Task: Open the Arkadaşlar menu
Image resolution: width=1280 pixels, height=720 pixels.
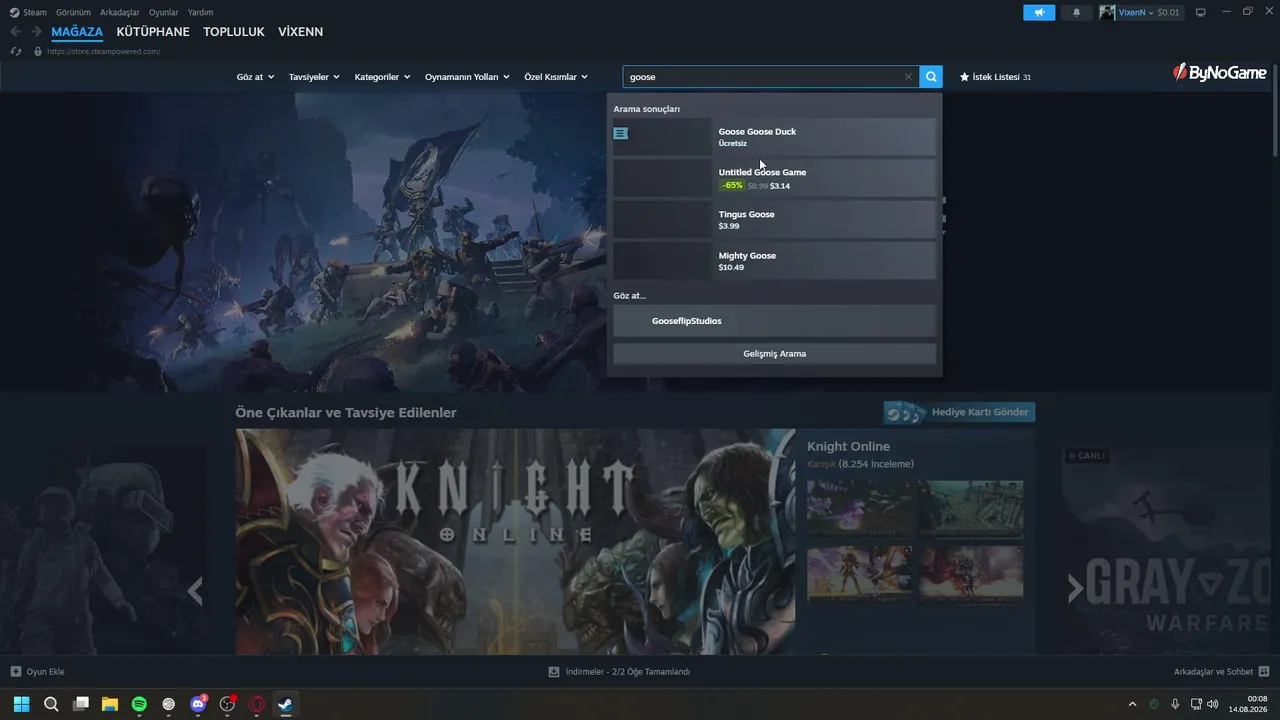Action: coord(120,12)
